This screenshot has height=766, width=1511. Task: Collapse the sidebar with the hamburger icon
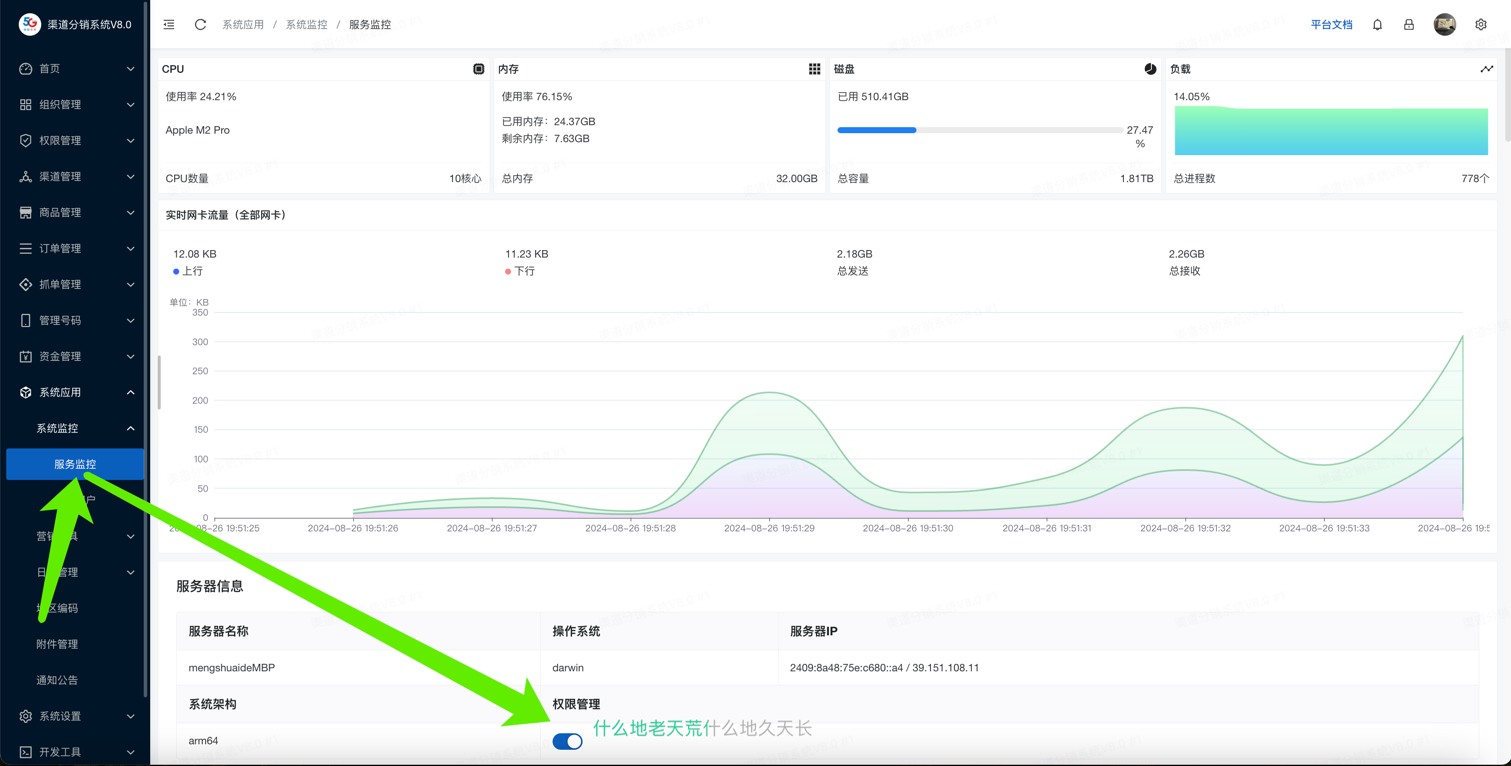[x=169, y=24]
